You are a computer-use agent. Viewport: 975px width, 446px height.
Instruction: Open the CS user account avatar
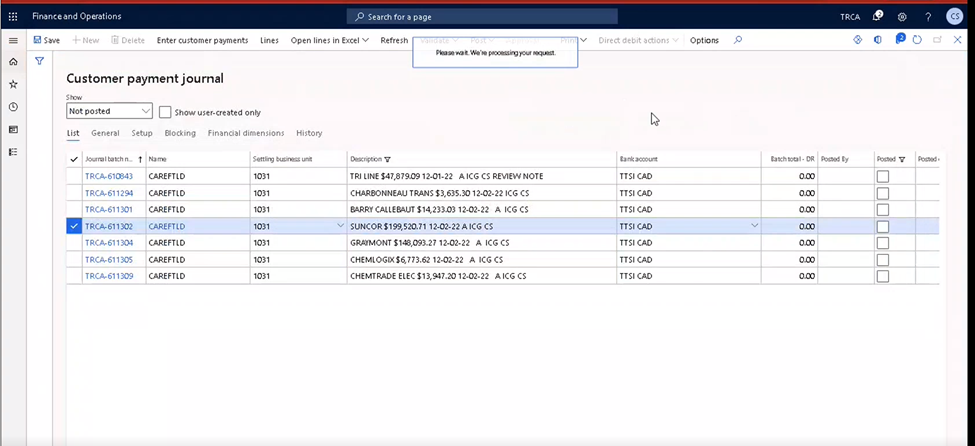tap(954, 17)
